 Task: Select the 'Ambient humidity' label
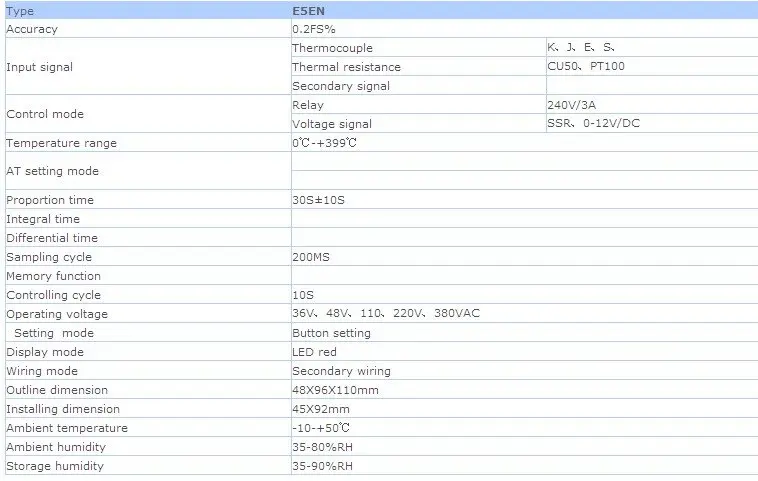pos(56,447)
